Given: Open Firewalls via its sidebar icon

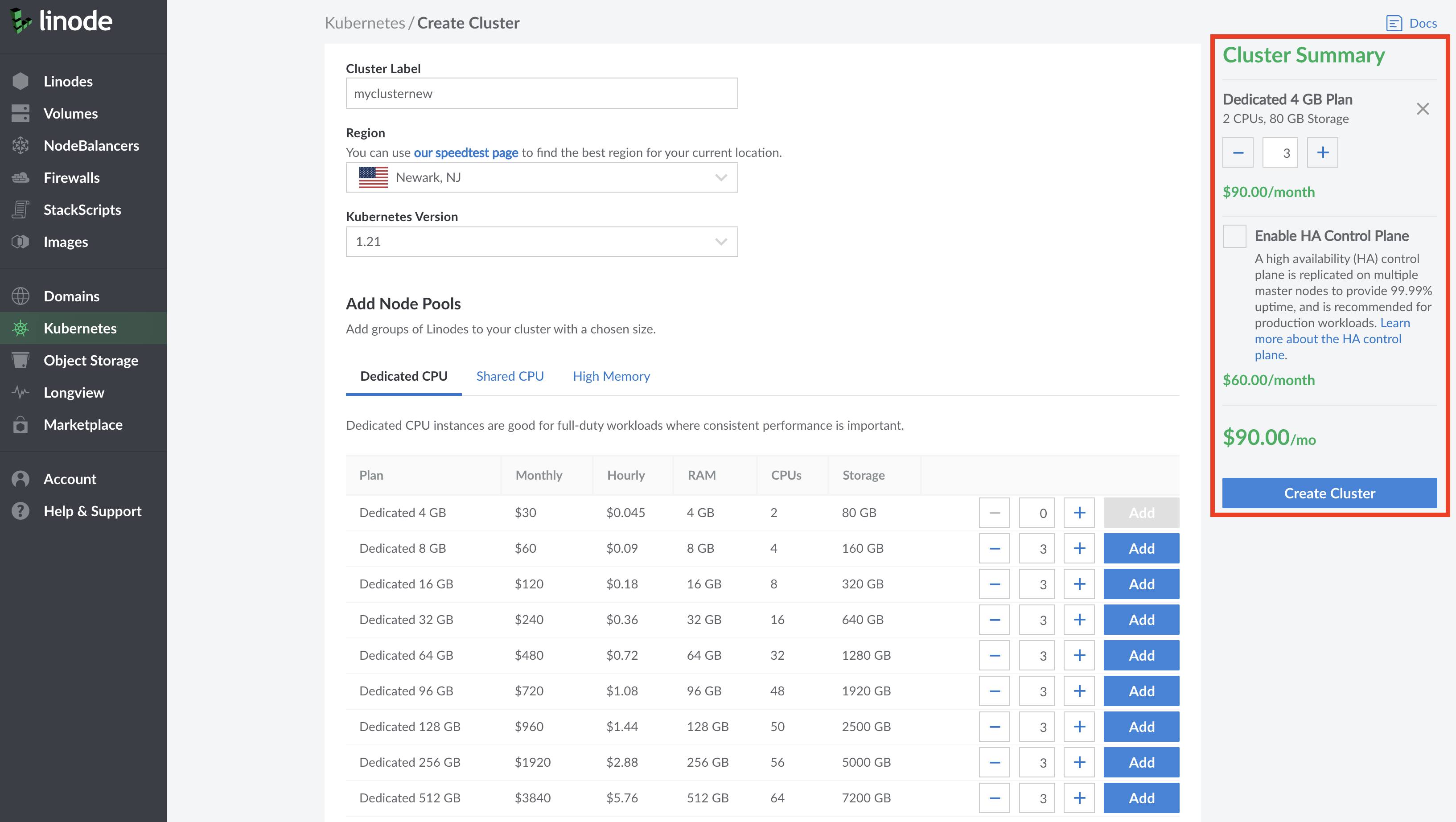Looking at the screenshot, I should (21, 178).
